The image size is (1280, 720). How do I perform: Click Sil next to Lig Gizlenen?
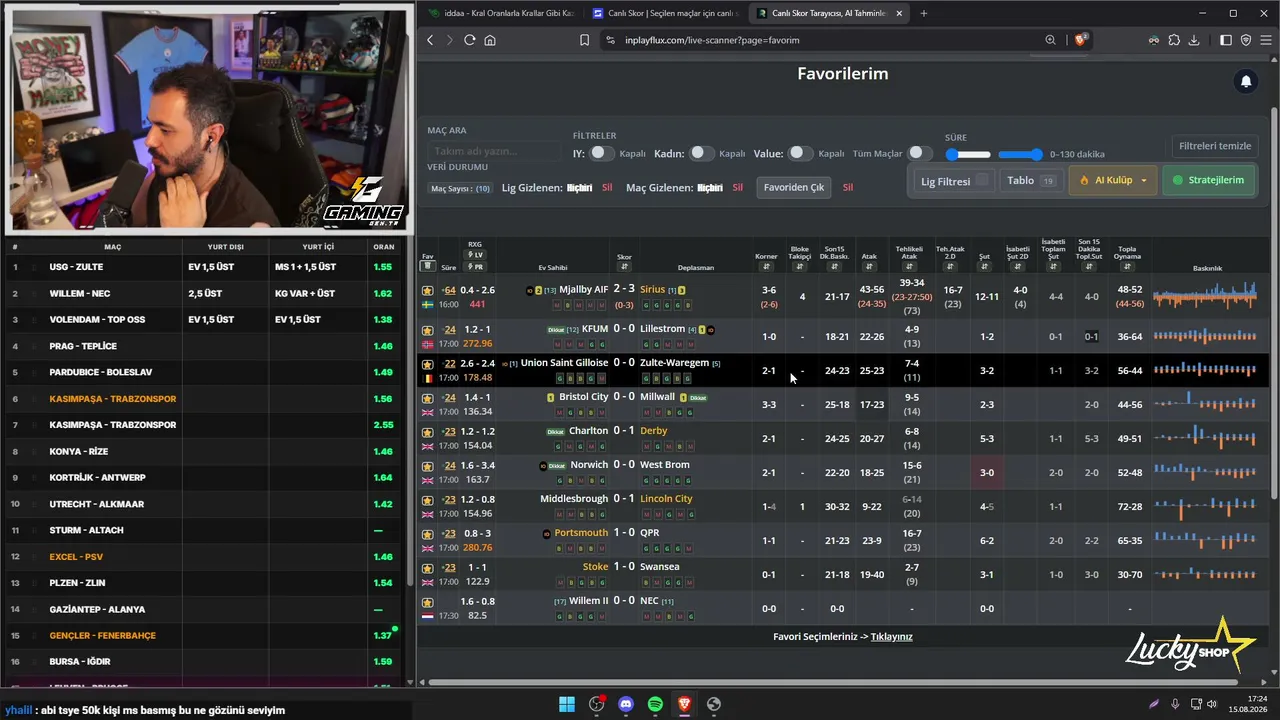click(x=607, y=188)
